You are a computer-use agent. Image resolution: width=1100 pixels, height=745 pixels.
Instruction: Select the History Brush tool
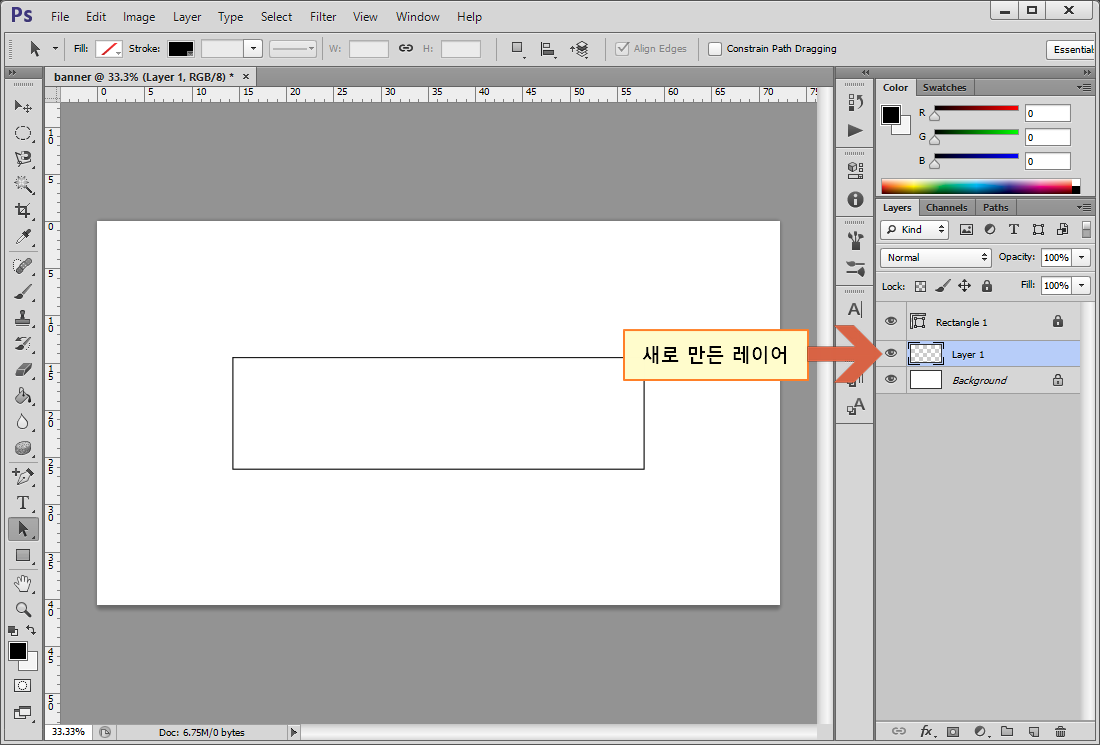click(x=23, y=344)
